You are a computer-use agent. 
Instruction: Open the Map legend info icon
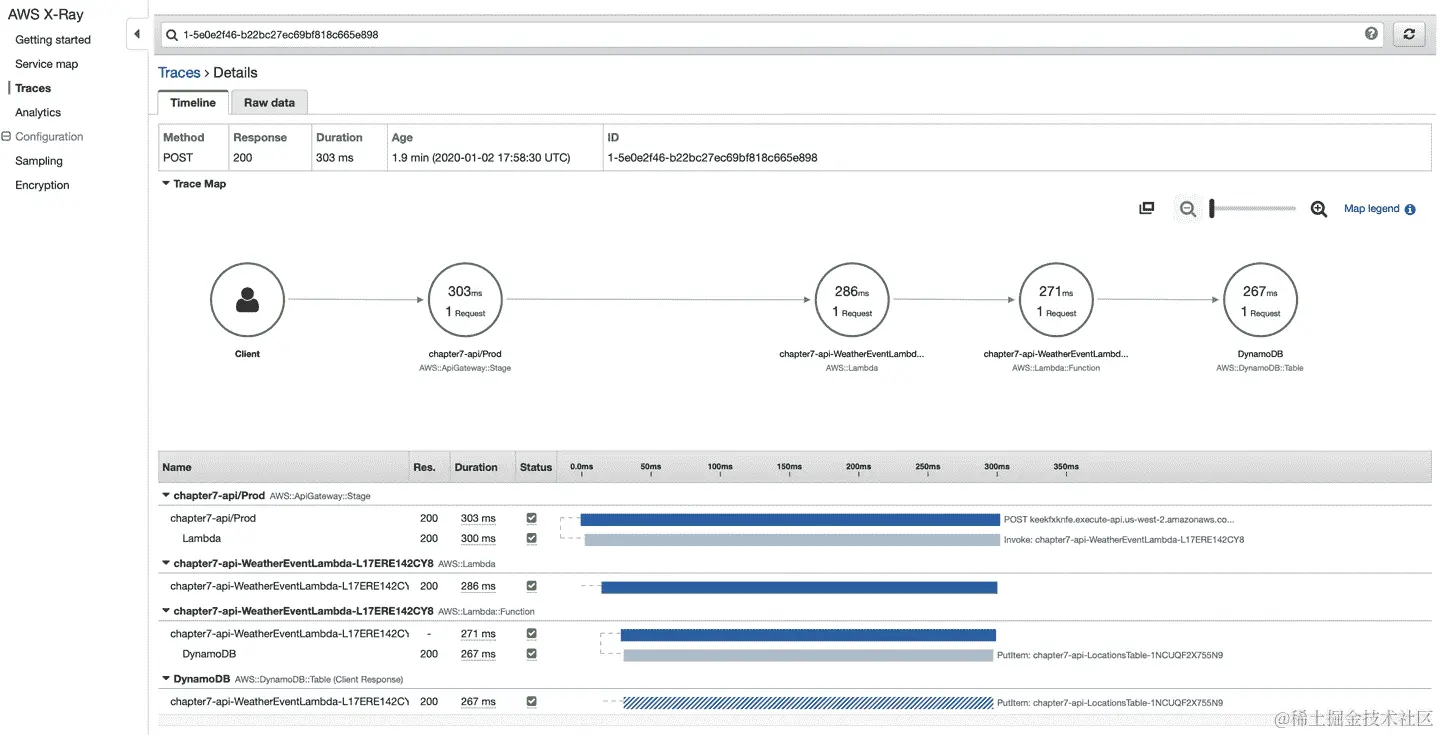(1410, 210)
